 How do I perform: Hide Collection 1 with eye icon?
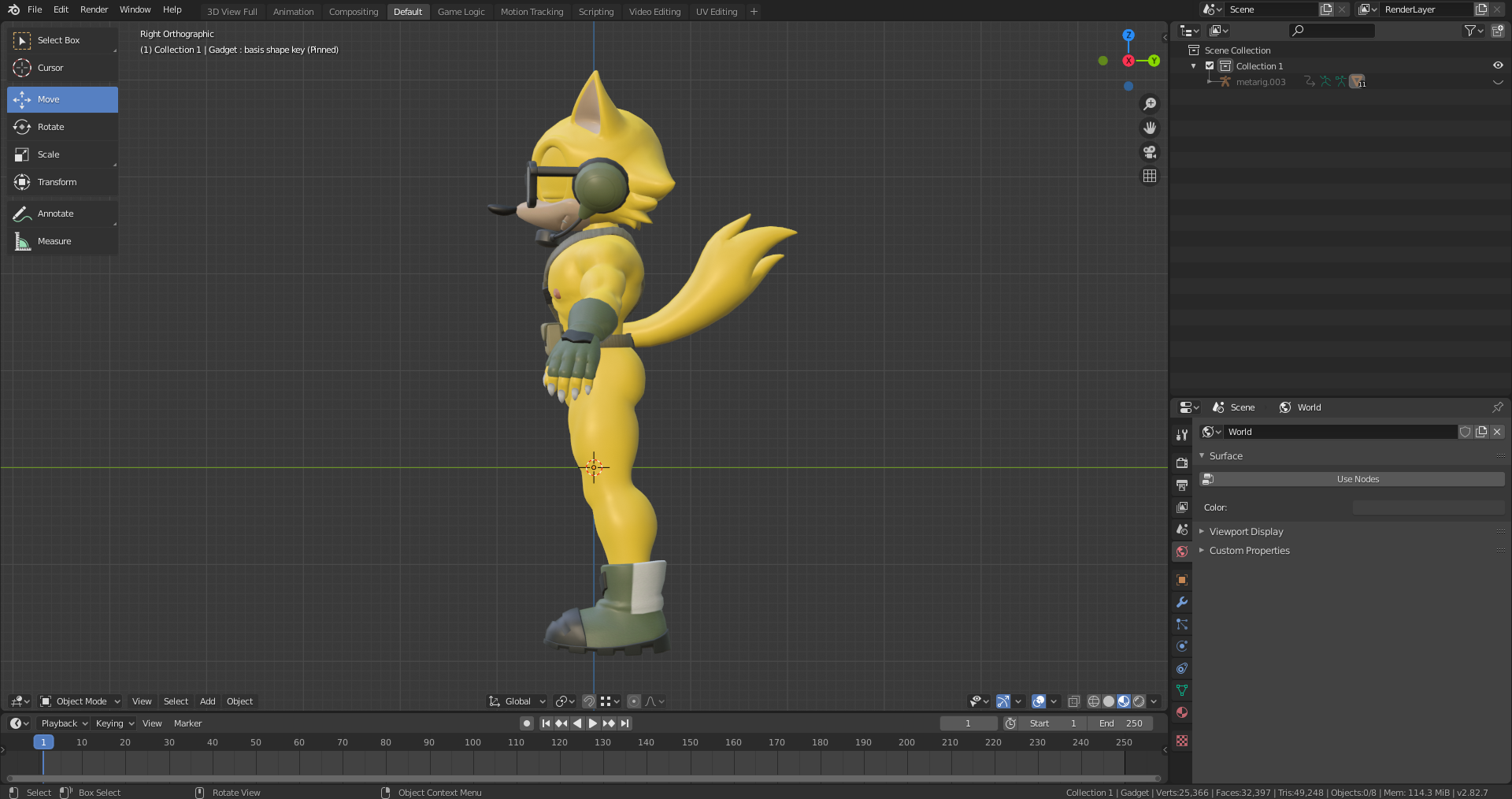coord(1498,66)
